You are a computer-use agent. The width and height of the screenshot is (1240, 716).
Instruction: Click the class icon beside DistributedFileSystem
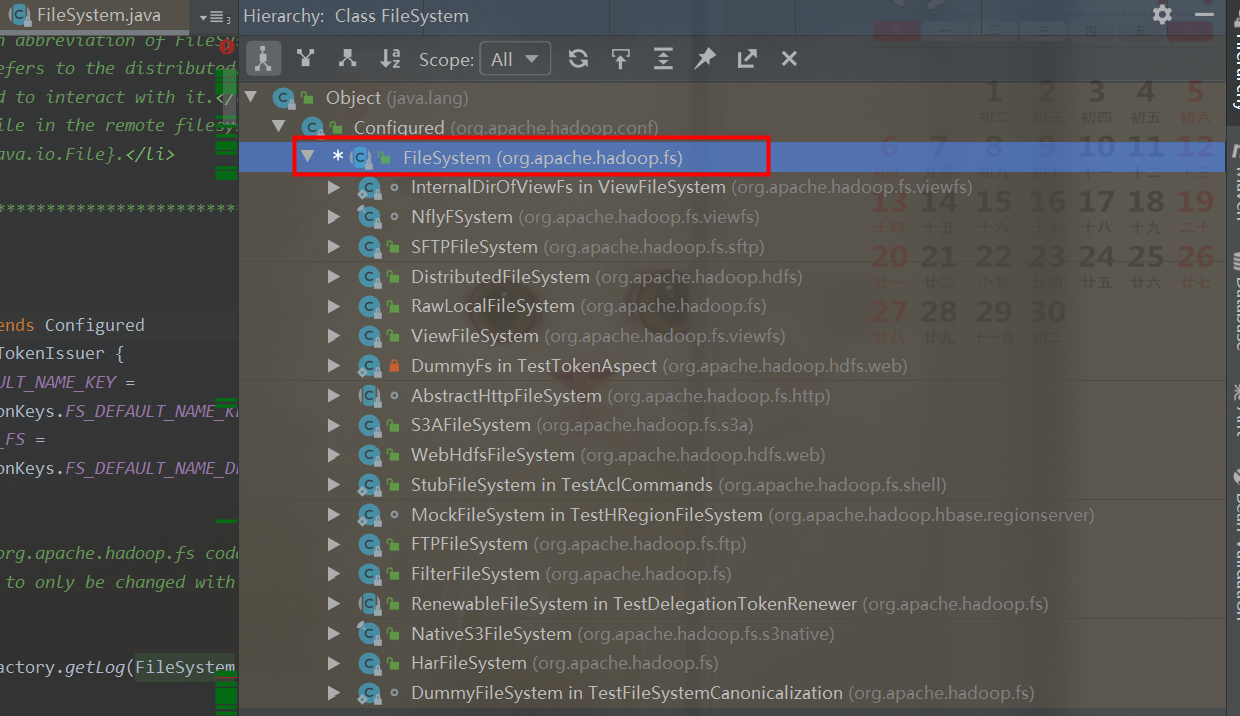click(x=370, y=276)
